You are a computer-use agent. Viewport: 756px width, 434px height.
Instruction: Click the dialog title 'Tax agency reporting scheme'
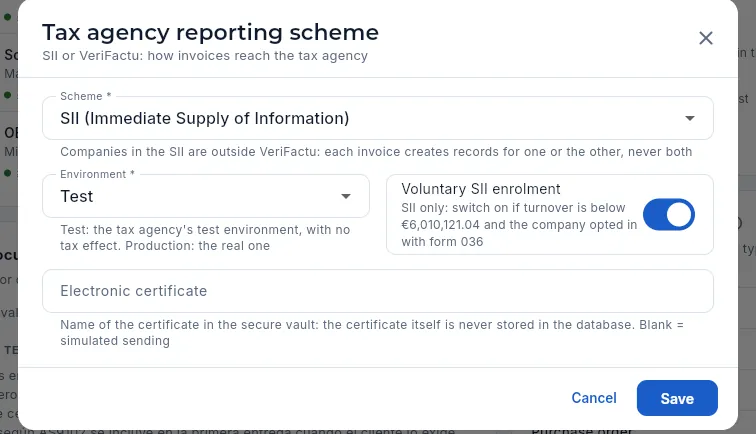[x=210, y=33]
